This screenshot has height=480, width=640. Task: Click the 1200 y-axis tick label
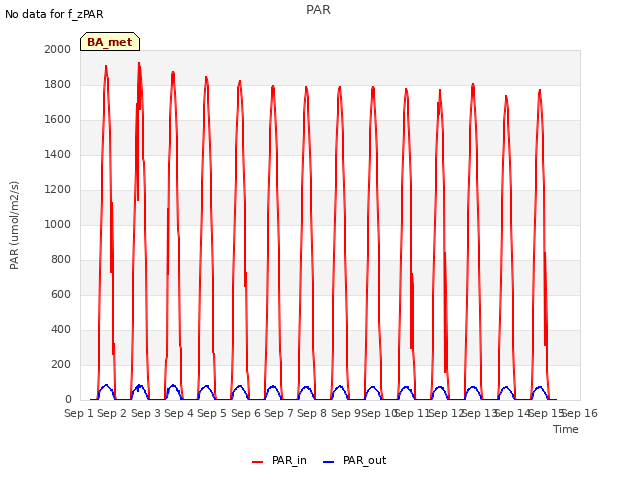pos(58,189)
